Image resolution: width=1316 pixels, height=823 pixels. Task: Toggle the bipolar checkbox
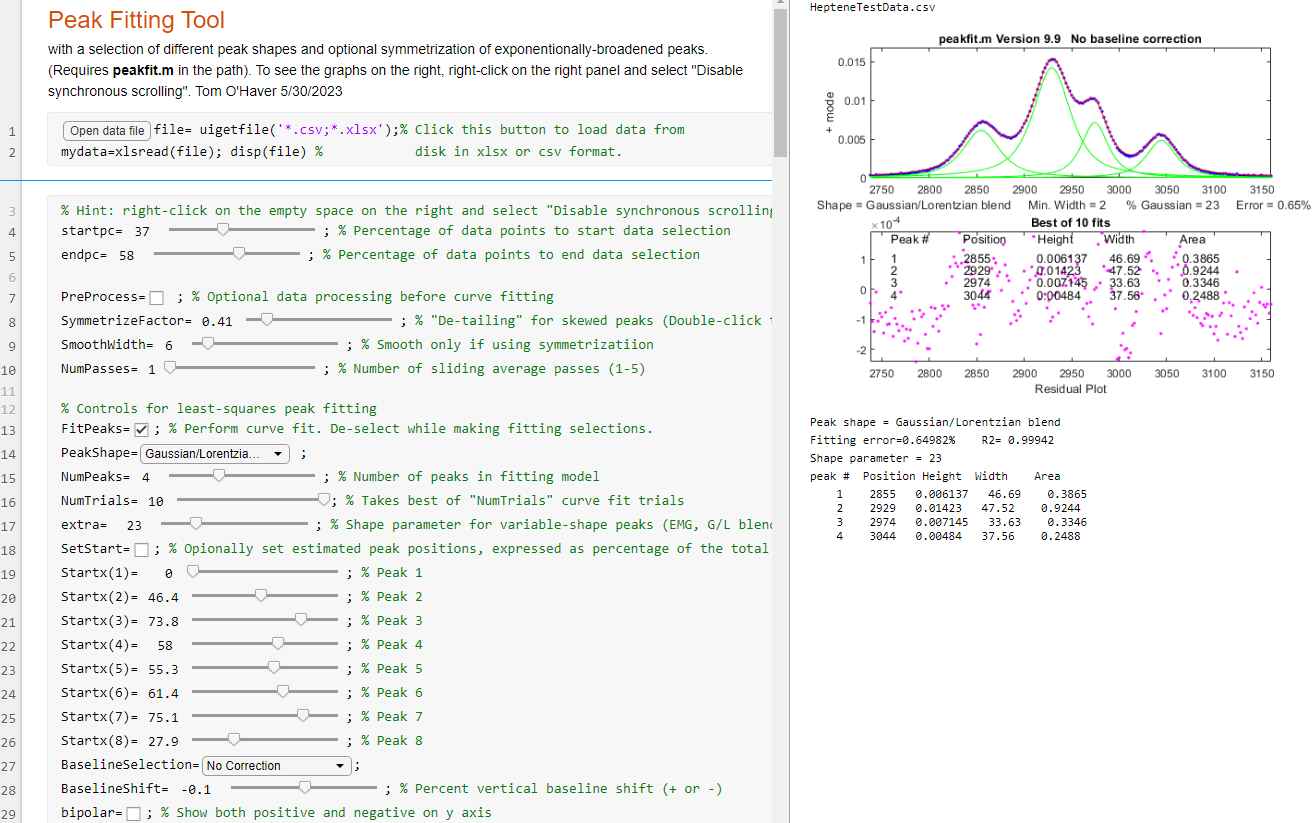133,814
